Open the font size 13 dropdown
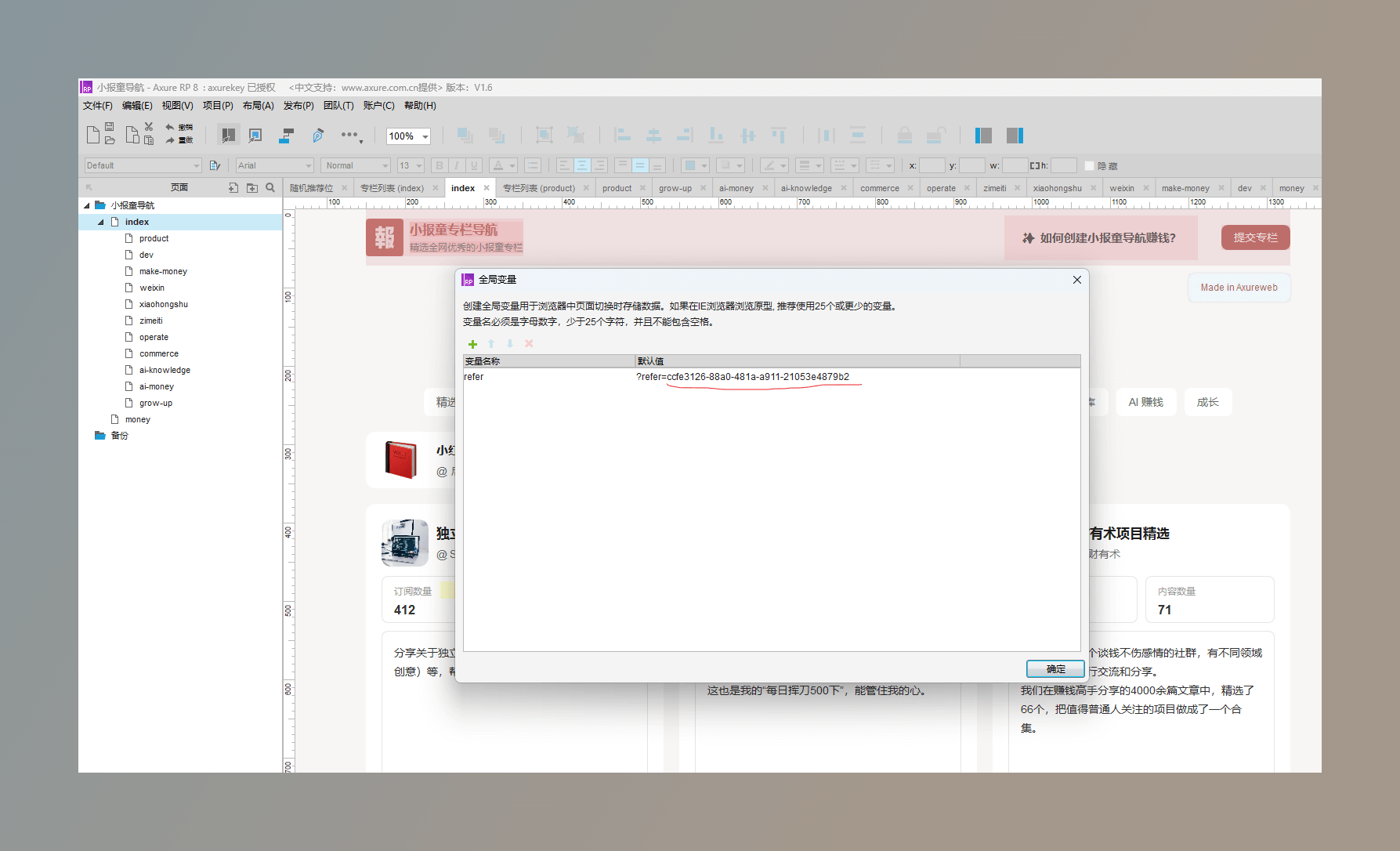 411,165
